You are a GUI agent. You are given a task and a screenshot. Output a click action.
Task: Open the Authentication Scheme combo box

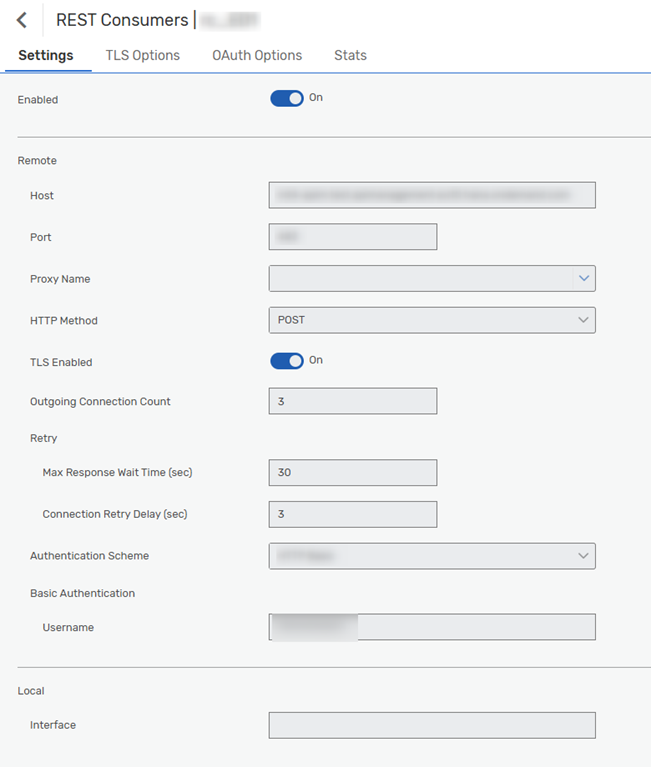(x=420, y=556)
